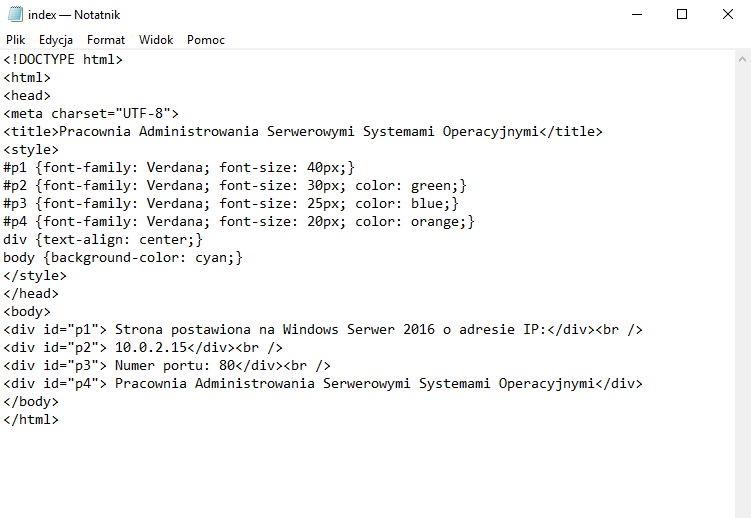Open the Plik menu
This screenshot has height=518, width=751.
pyautogui.click(x=15, y=40)
